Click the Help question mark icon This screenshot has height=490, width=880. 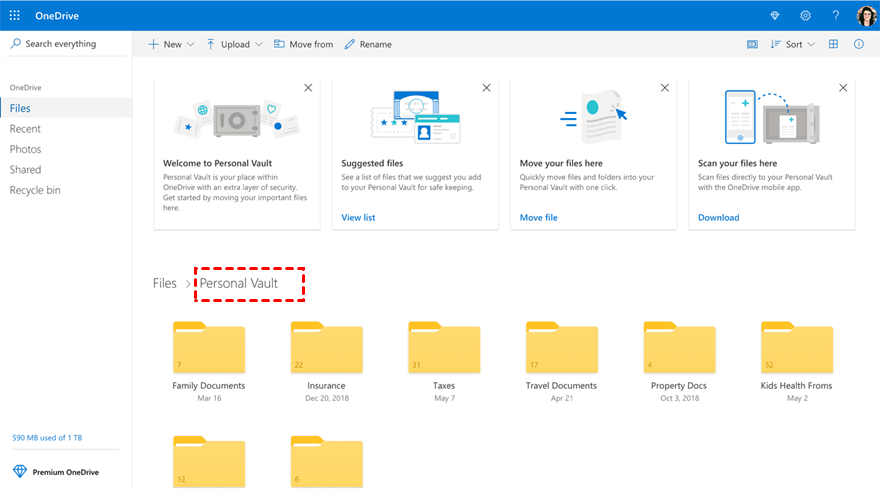[836, 15]
